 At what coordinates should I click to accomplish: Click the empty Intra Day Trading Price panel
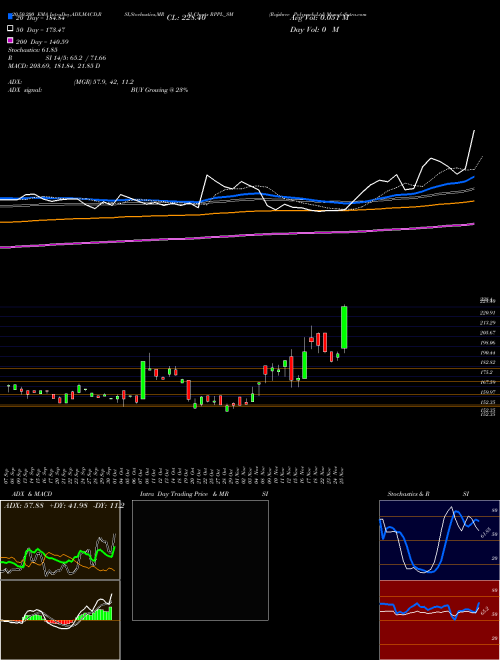pos(200,560)
